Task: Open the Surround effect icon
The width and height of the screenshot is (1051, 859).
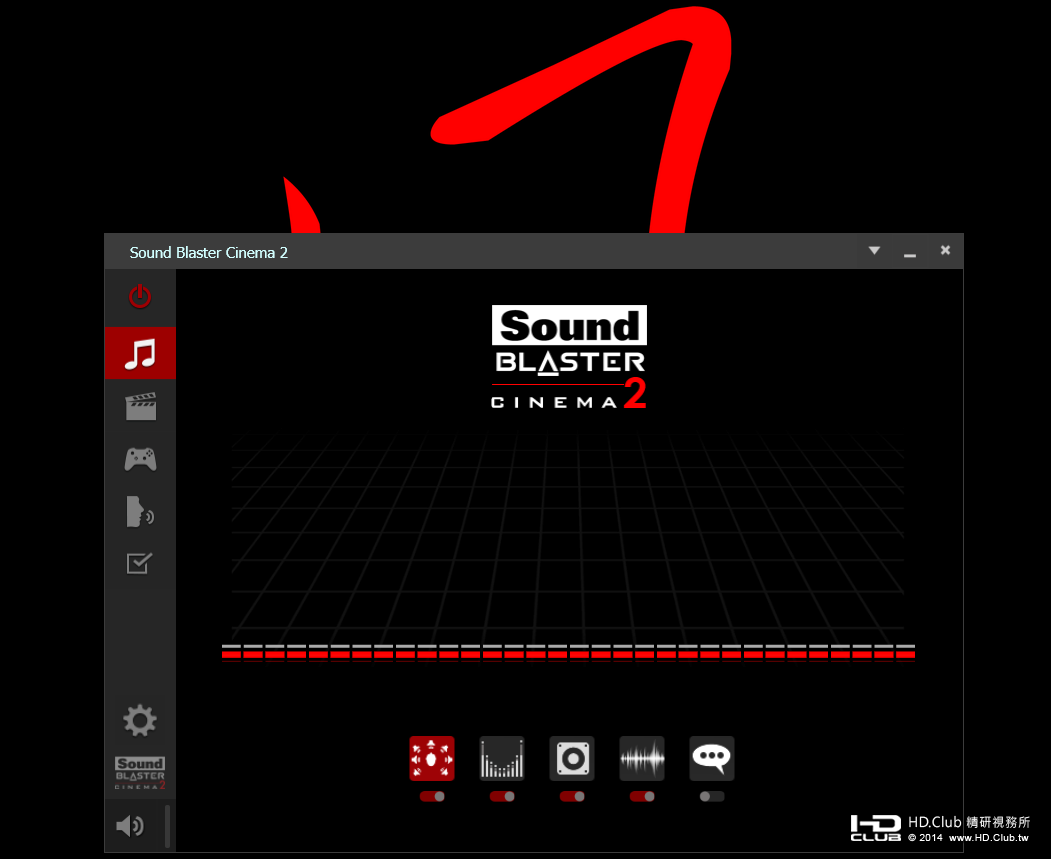Action: point(432,758)
